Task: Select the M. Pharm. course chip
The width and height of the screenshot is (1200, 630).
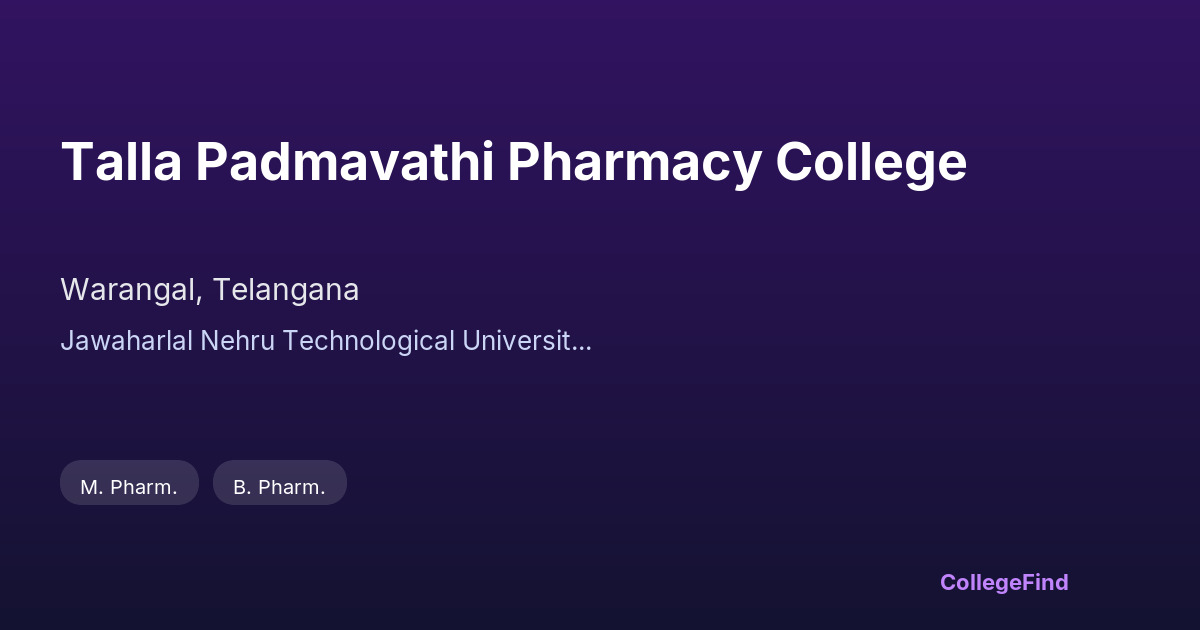Action: 129,483
